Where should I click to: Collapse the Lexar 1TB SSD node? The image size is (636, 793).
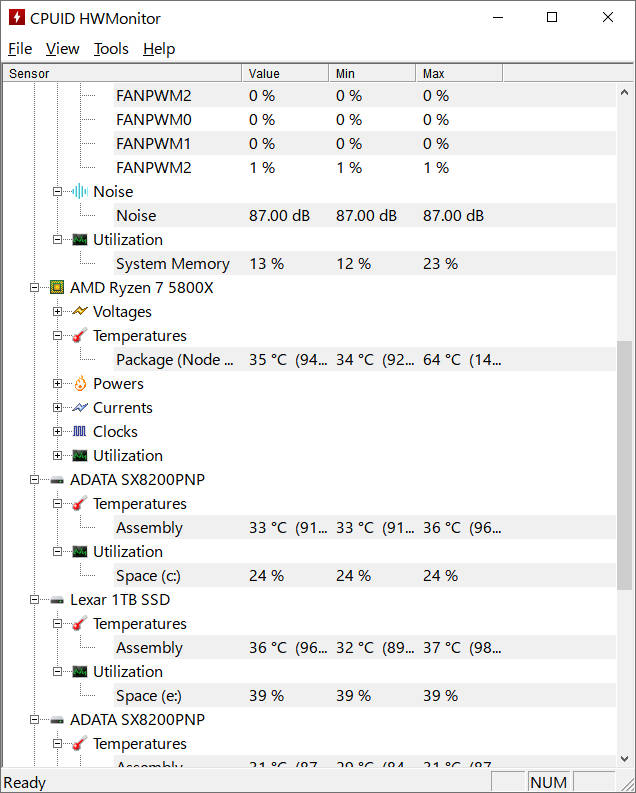tap(34, 600)
